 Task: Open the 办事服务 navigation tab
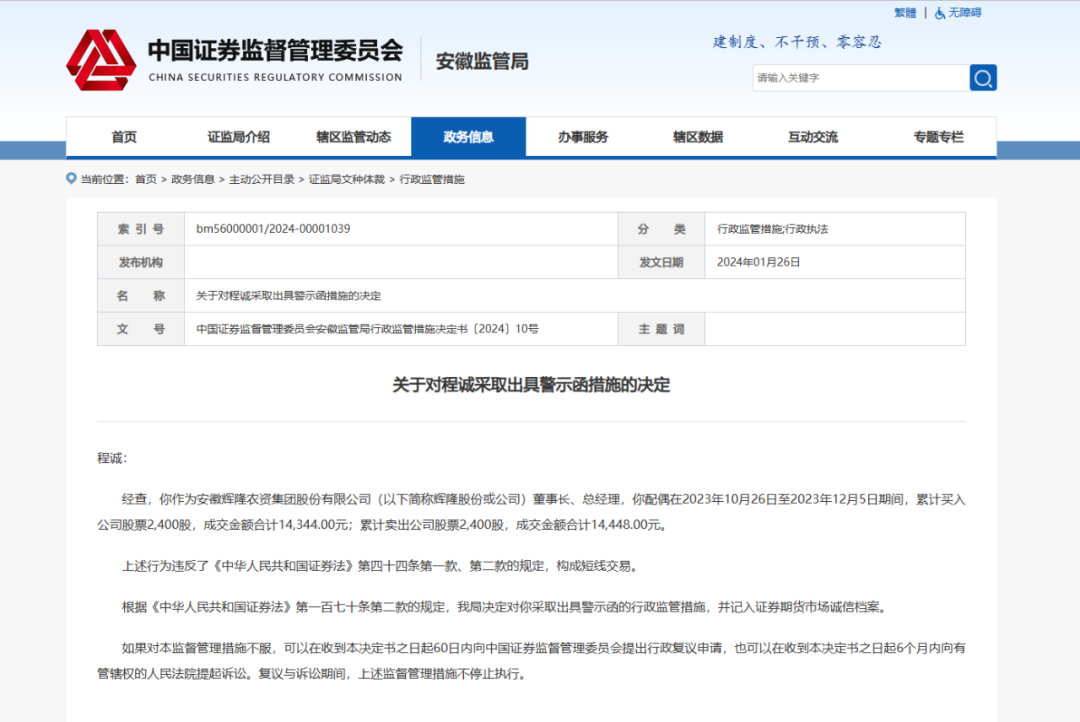click(583, 137)
